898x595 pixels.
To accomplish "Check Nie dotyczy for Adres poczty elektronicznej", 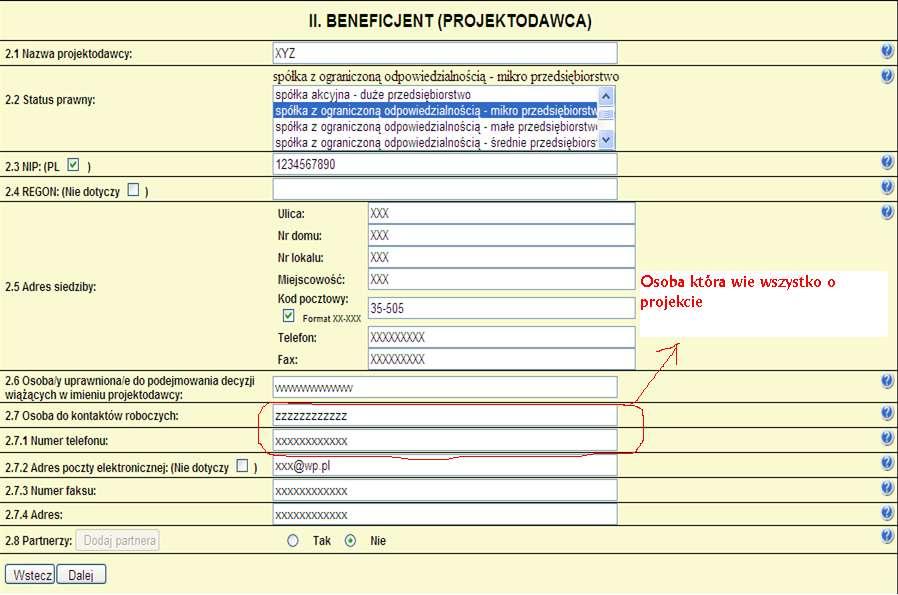I will click(243, 466).
